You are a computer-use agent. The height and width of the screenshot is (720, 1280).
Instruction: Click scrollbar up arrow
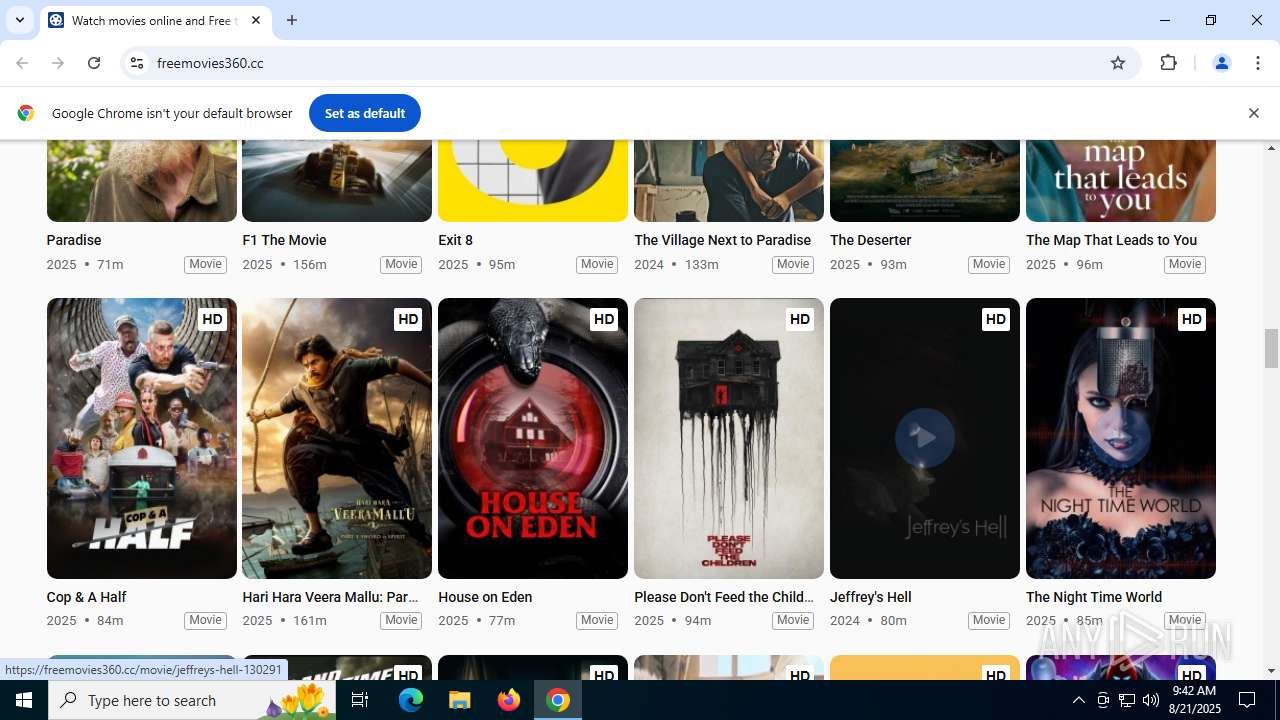point(1271,148)
